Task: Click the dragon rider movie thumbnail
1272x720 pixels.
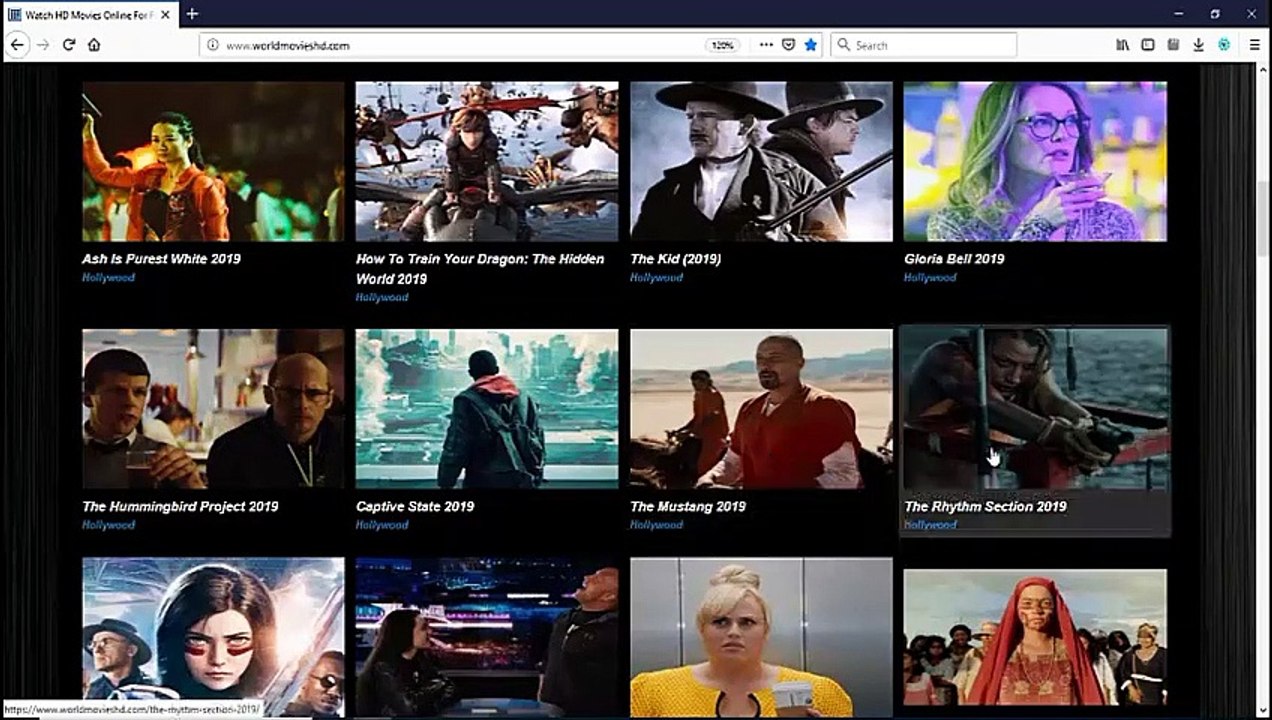Action: [x=487, y=161]
